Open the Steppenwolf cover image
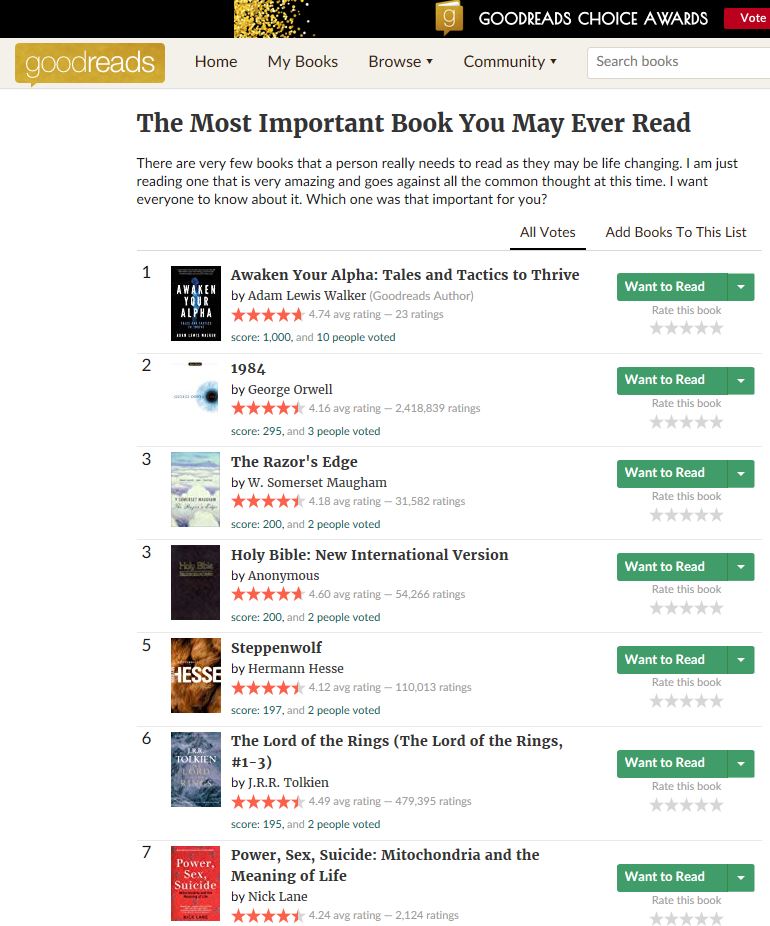The width and height of the screenshot is (770, 926). click(195, 676)
